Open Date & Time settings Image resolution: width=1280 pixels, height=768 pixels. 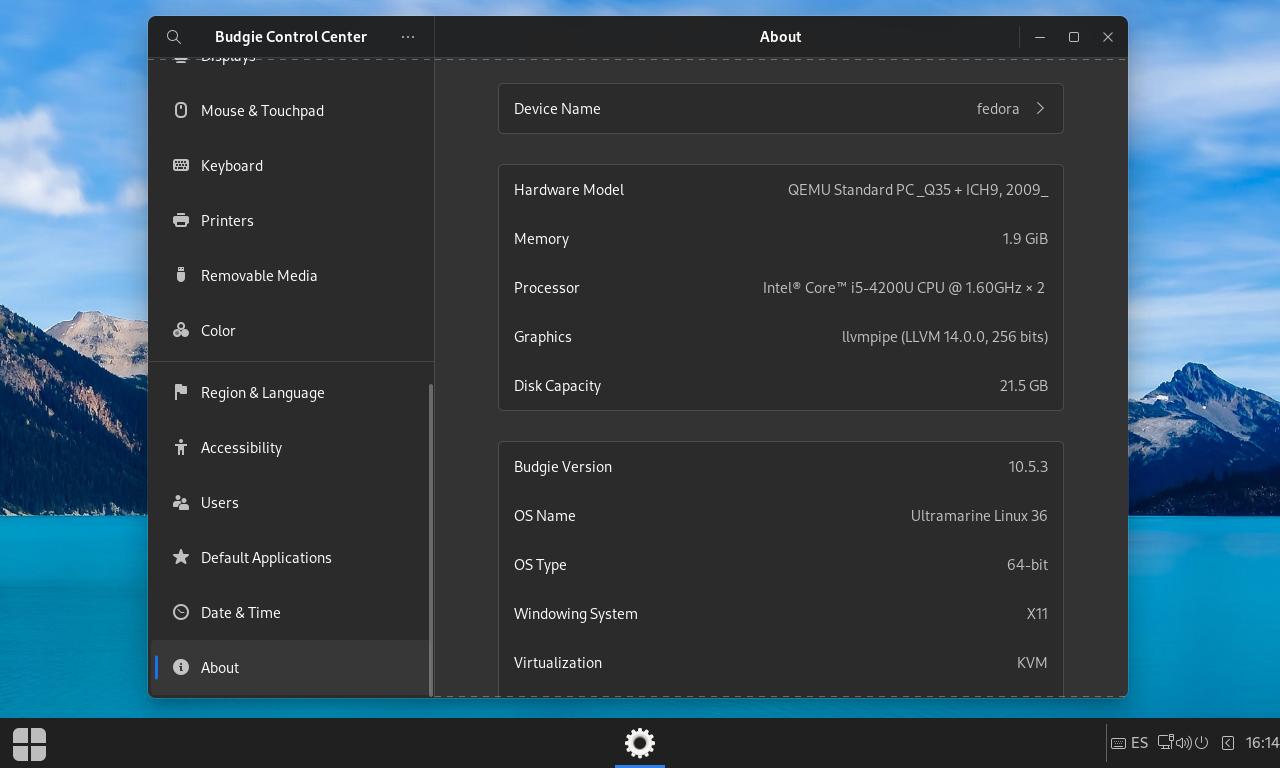point(291,612)
